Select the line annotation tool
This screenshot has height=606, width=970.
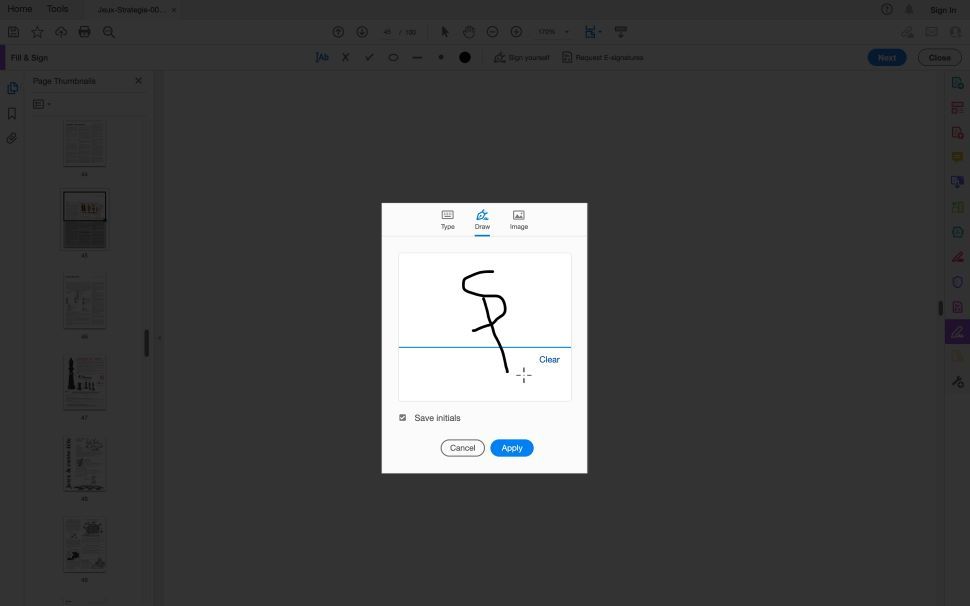coord(417,57)
